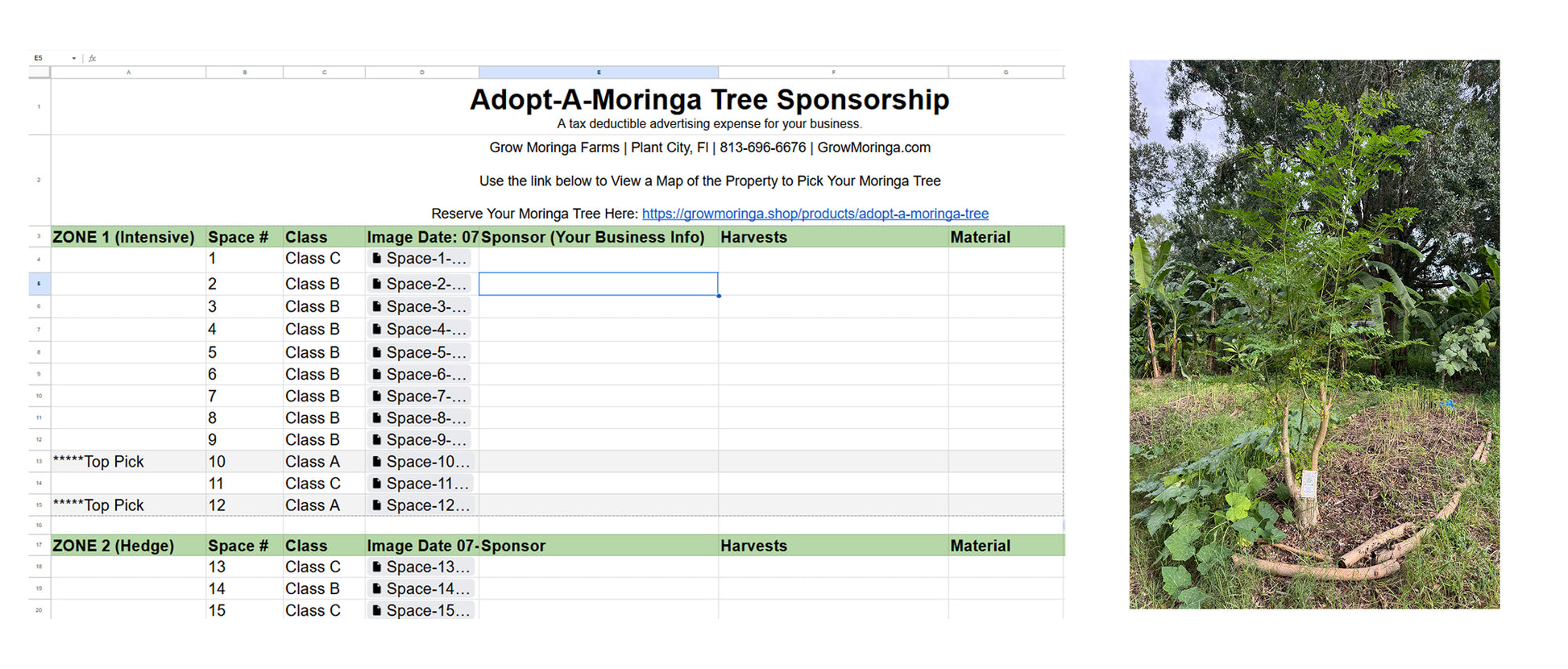Click the Name Box showing E5
The image size is (1568, 669).
tap(48, 58)
